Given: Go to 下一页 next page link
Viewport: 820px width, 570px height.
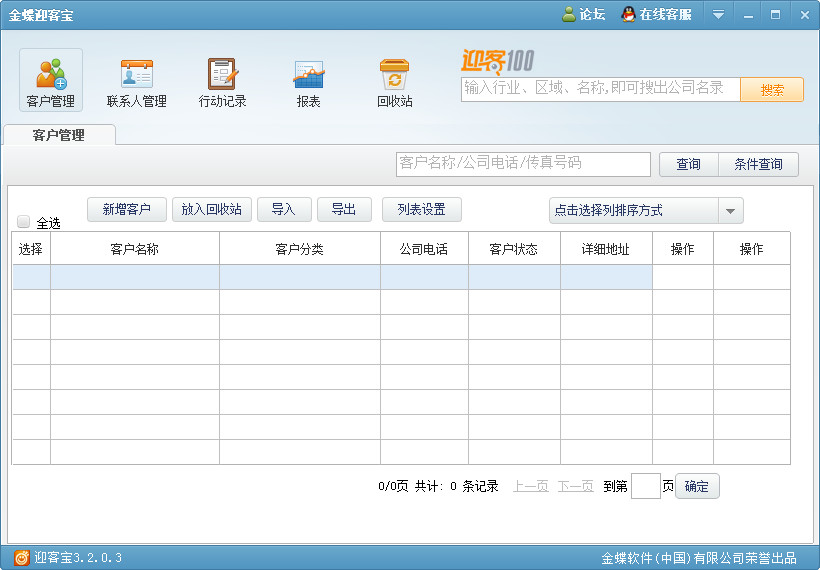Looking at the screenshot, I should click(x=576, y=486).
